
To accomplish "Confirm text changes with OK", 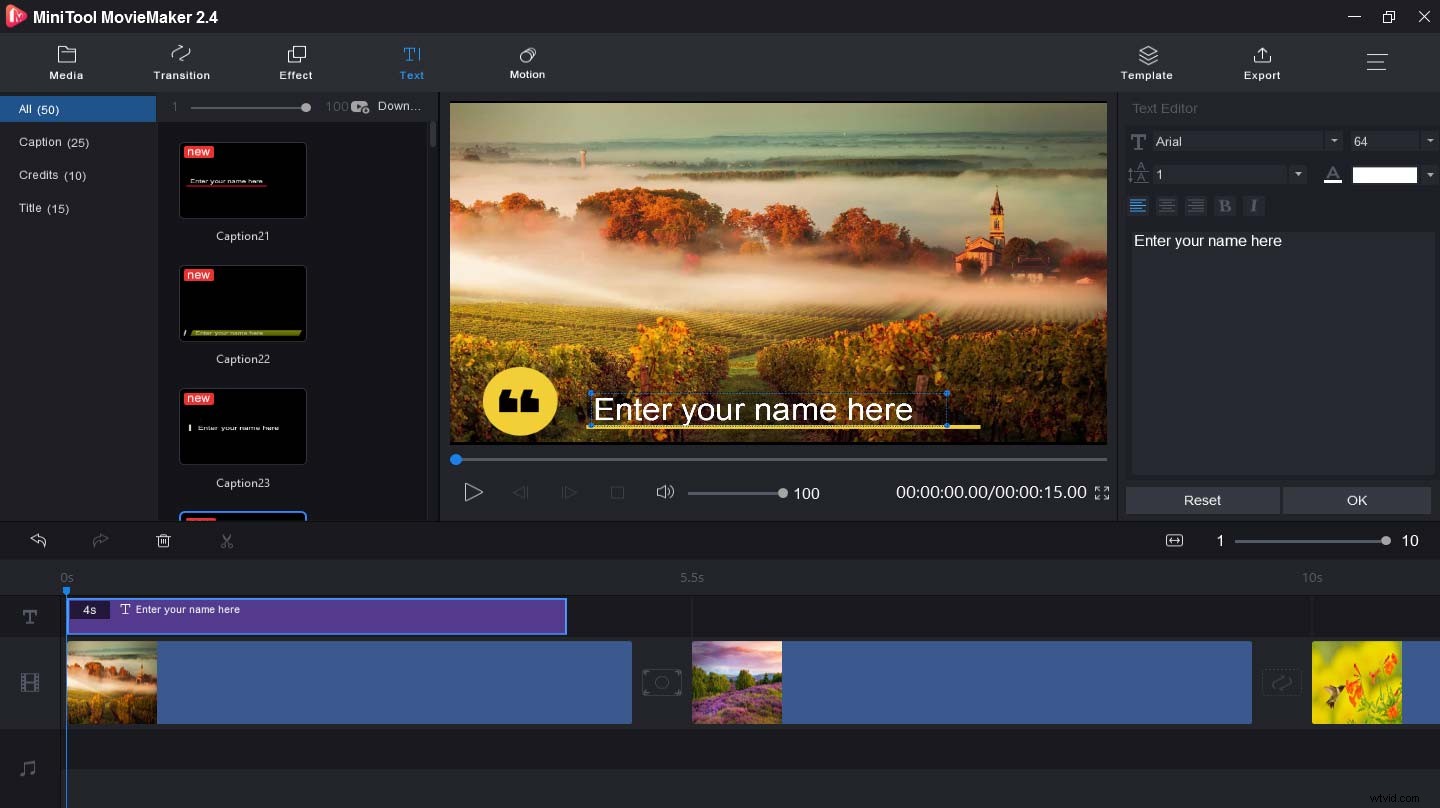I will 1356,500.
